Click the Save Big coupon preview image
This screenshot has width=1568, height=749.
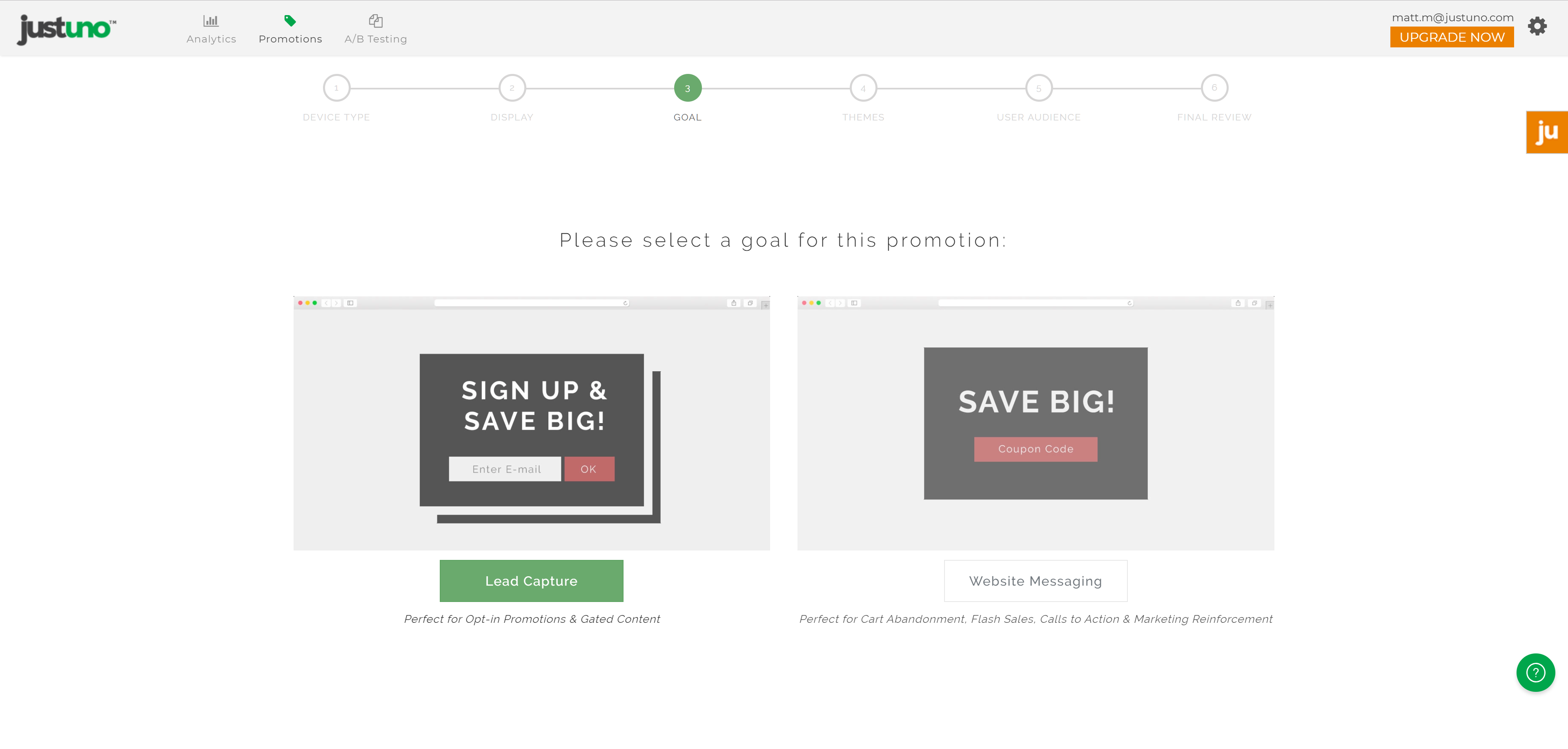(x=1036, y=423)
